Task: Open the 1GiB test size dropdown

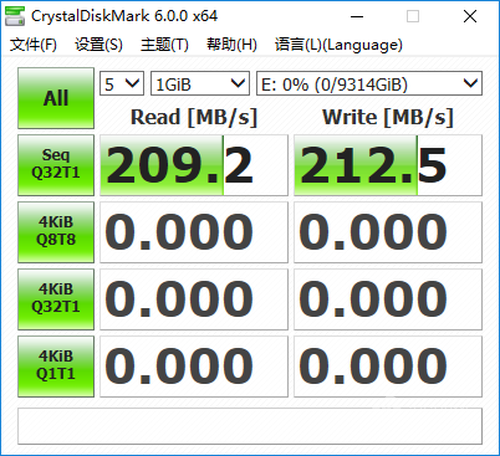Action: tap(200, 83)
